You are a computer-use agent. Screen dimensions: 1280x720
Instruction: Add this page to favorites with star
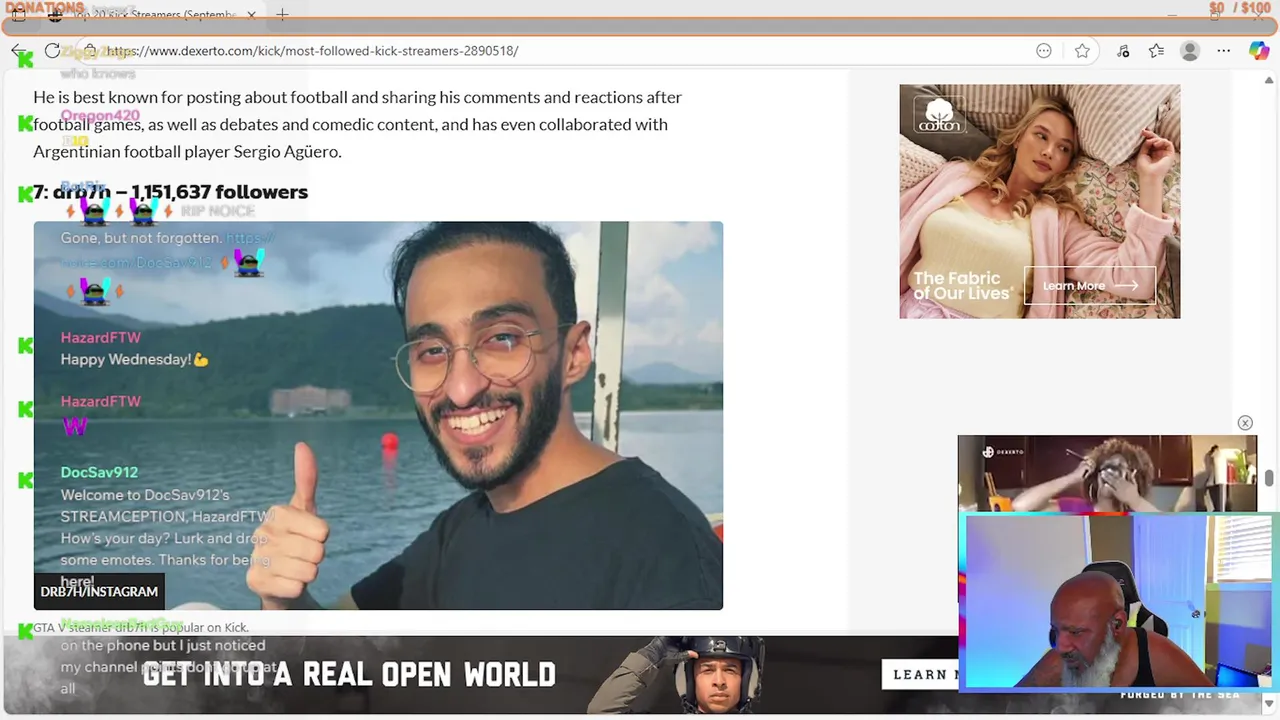click(x=1082, y=51)
